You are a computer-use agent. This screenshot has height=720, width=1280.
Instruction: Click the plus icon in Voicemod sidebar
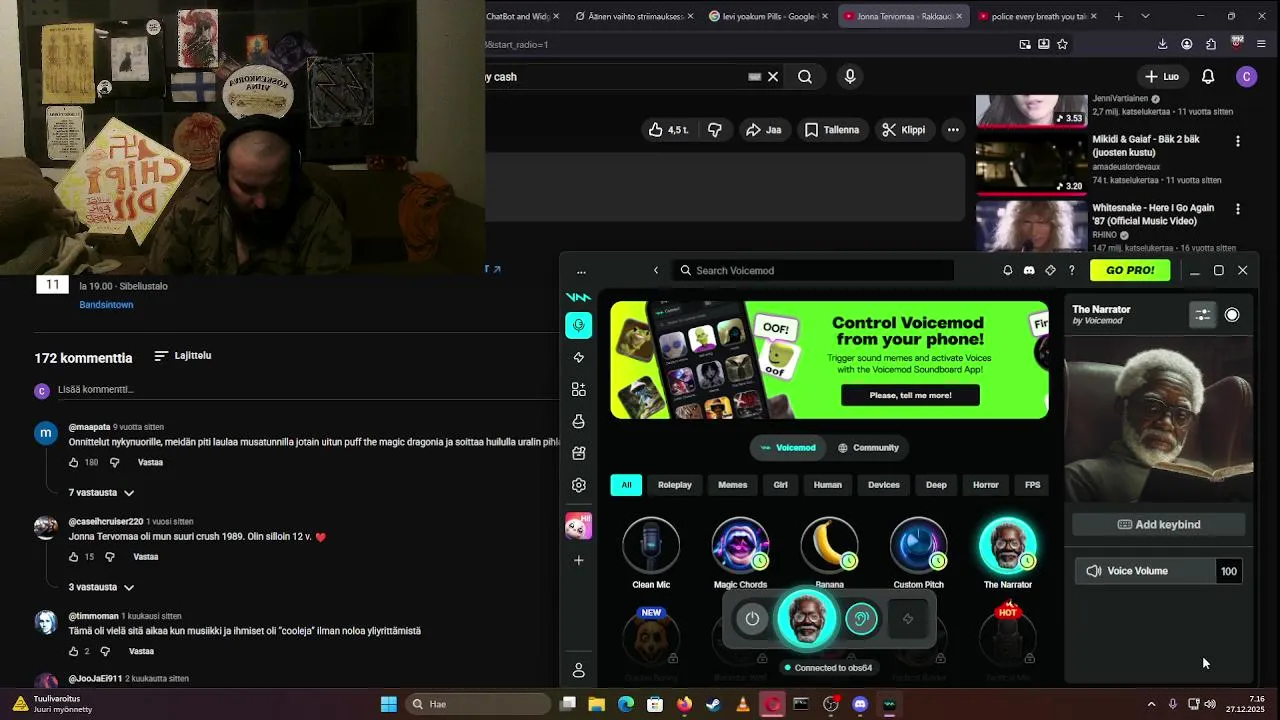coord(578,560)
